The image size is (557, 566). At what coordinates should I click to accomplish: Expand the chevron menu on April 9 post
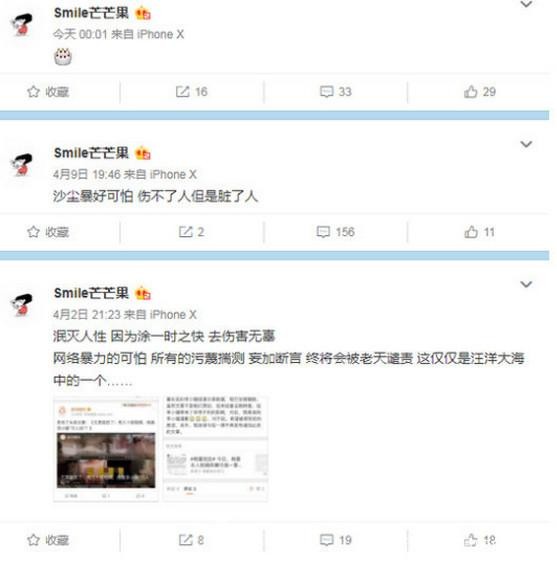click(x=526, y=144)
